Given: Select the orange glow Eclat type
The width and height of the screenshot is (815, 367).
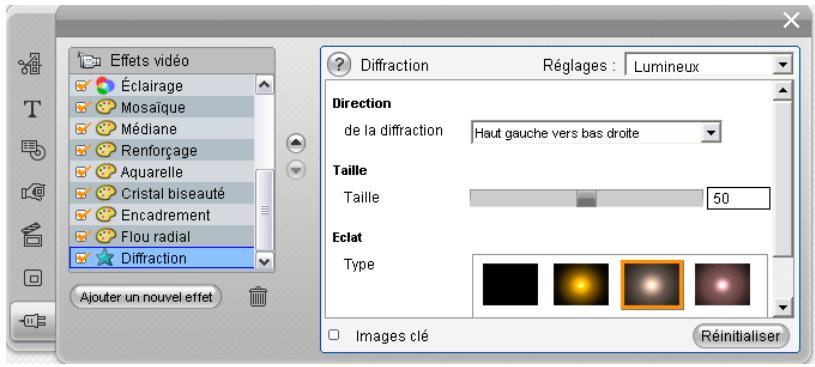Looking at the screenshot, I should (581, 284).
